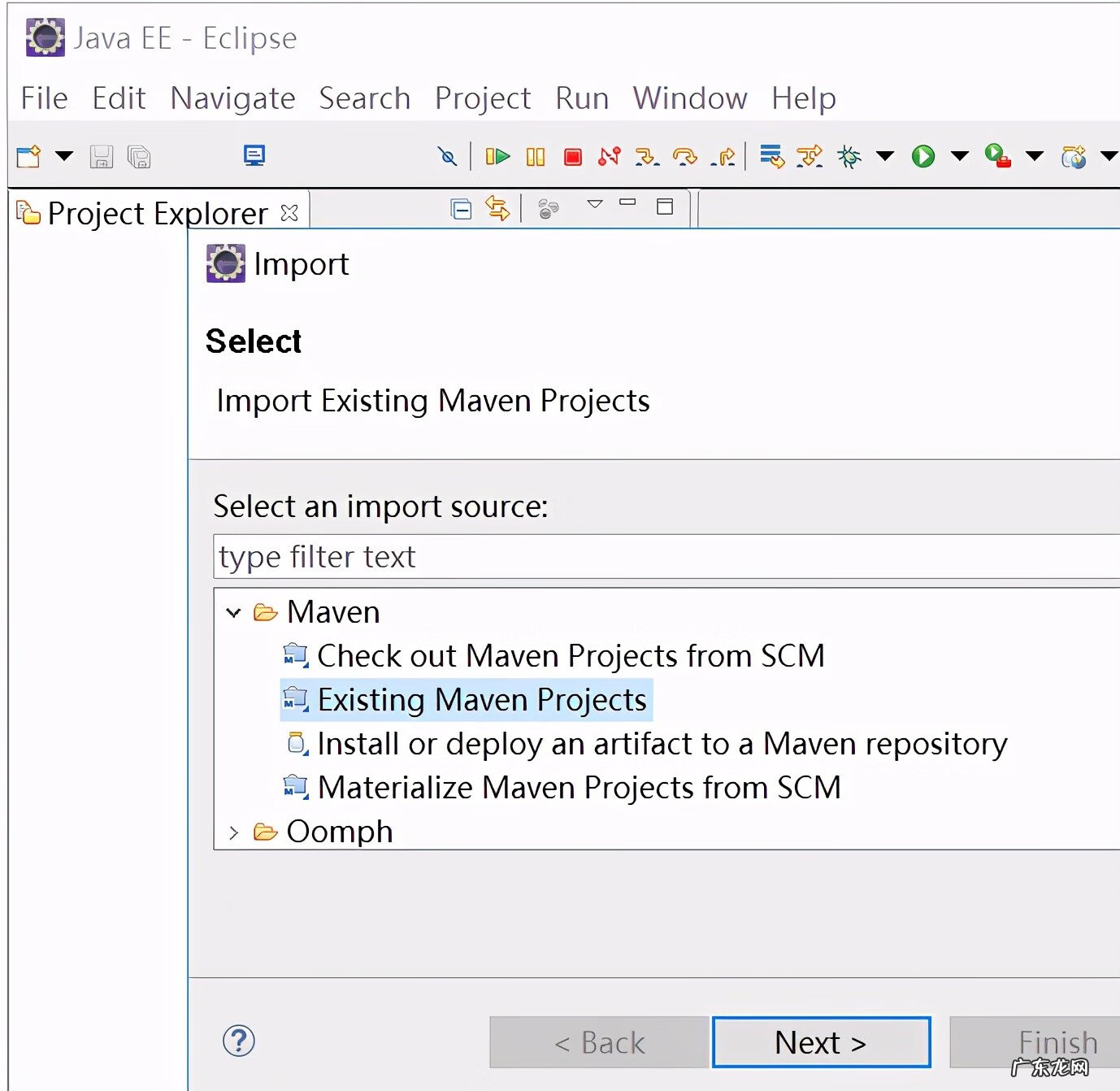Open the Navigate menu
This screenshot has height=1091, width=1120.
click(232, 98)
